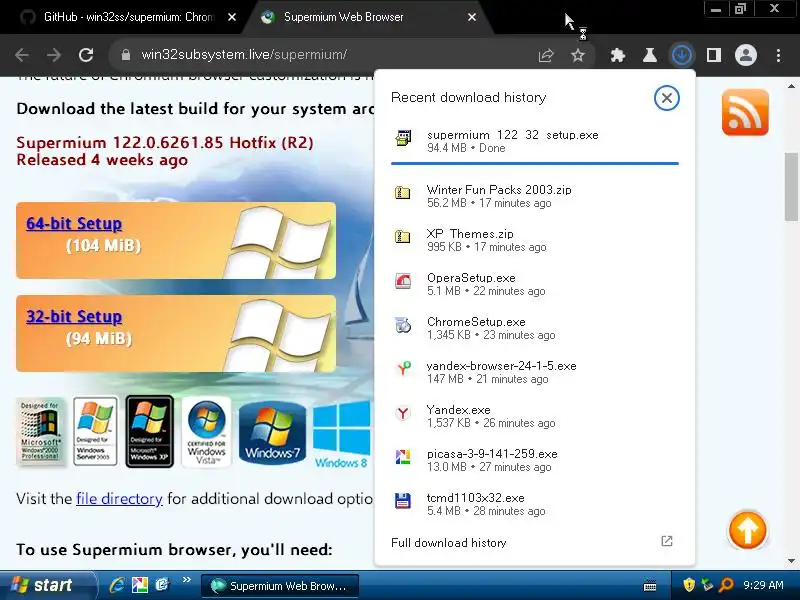Open the side panel button
This screenshot has width=800, height=600.
pyautogui.click(x=714, y=55)
